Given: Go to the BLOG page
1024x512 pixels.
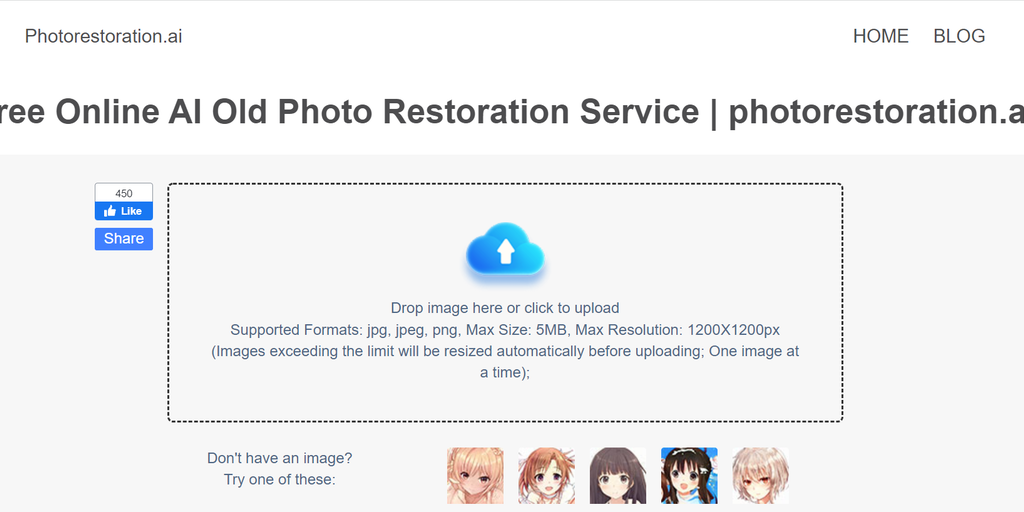Looking at the screenshot, I should pyautogui.click(x=959, y=36).
